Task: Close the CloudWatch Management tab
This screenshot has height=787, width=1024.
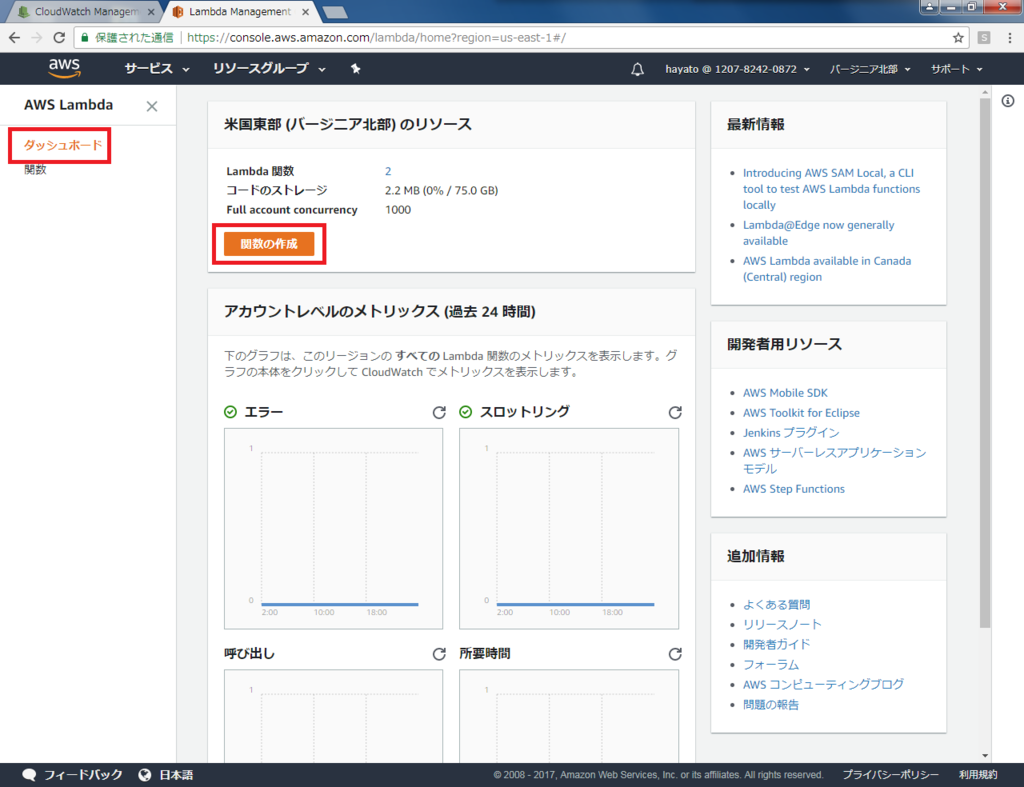Action: click(x=151, y=12)
